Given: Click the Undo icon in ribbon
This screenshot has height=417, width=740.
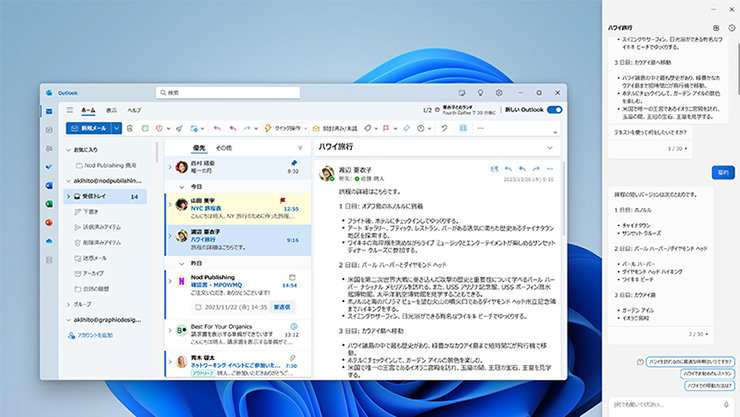Looking at the screenshot, I should click(444, 128).
